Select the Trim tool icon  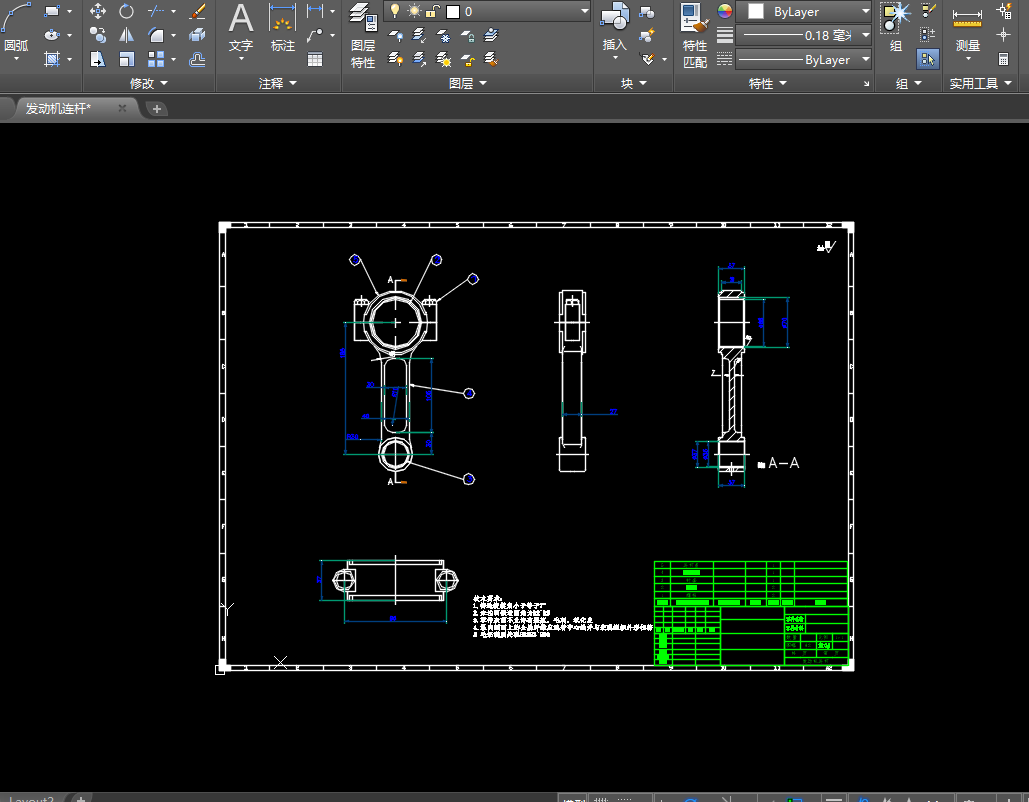pyautogui.click(x=156, y=11)
